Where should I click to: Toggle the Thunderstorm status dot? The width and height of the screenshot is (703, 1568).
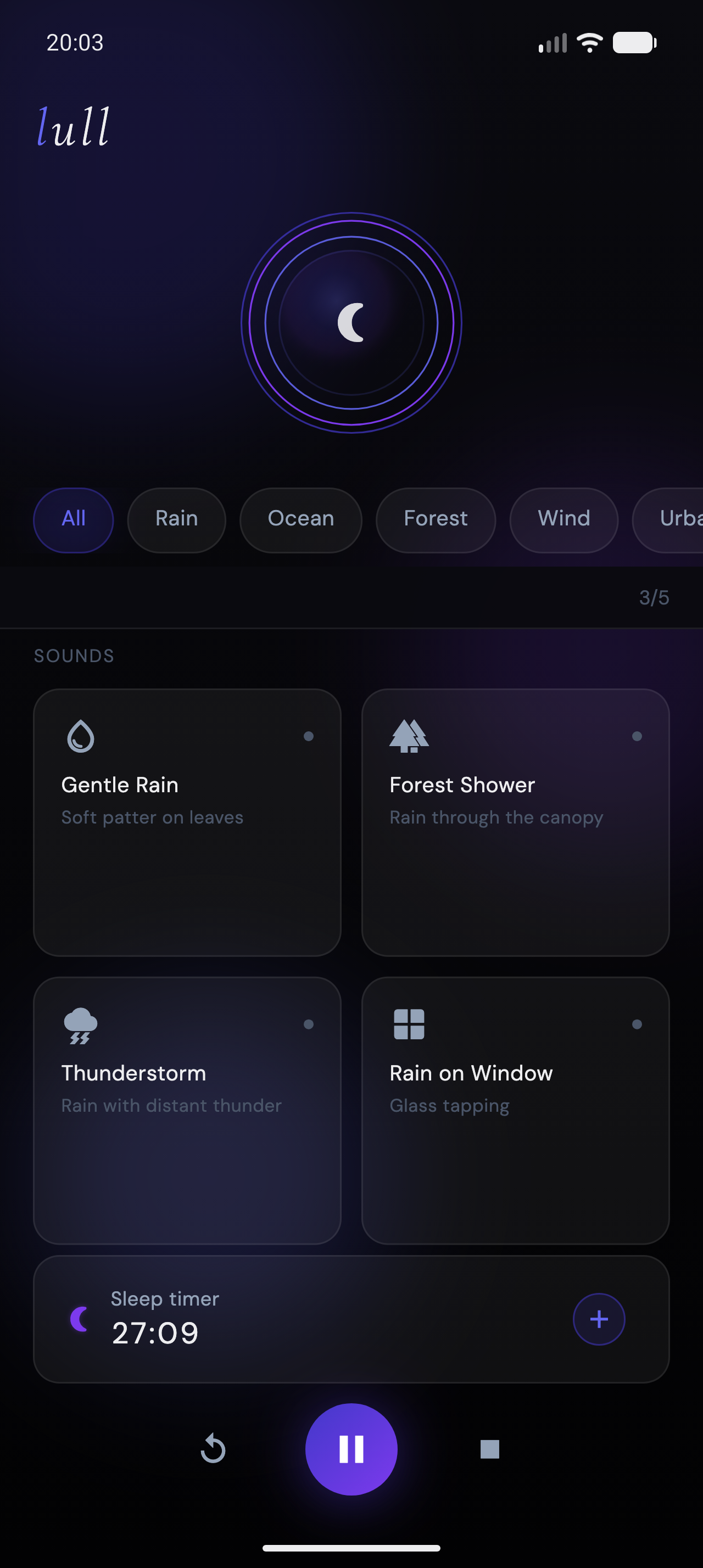(309, 1024)
